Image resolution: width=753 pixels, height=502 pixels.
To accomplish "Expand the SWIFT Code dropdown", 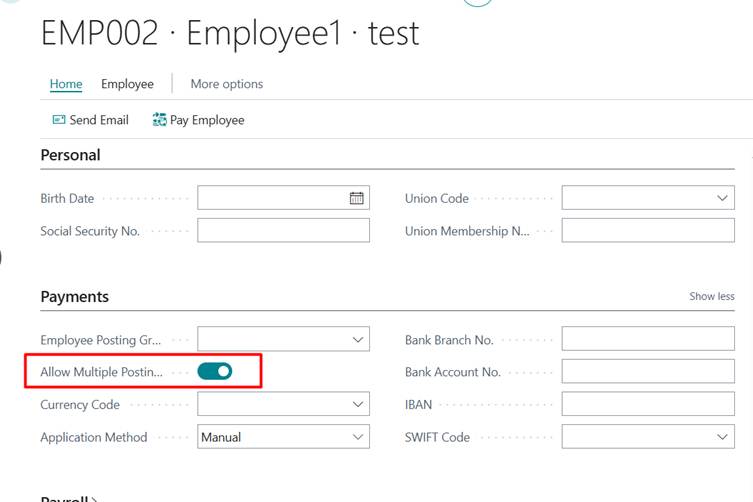I will pos(722,437).
